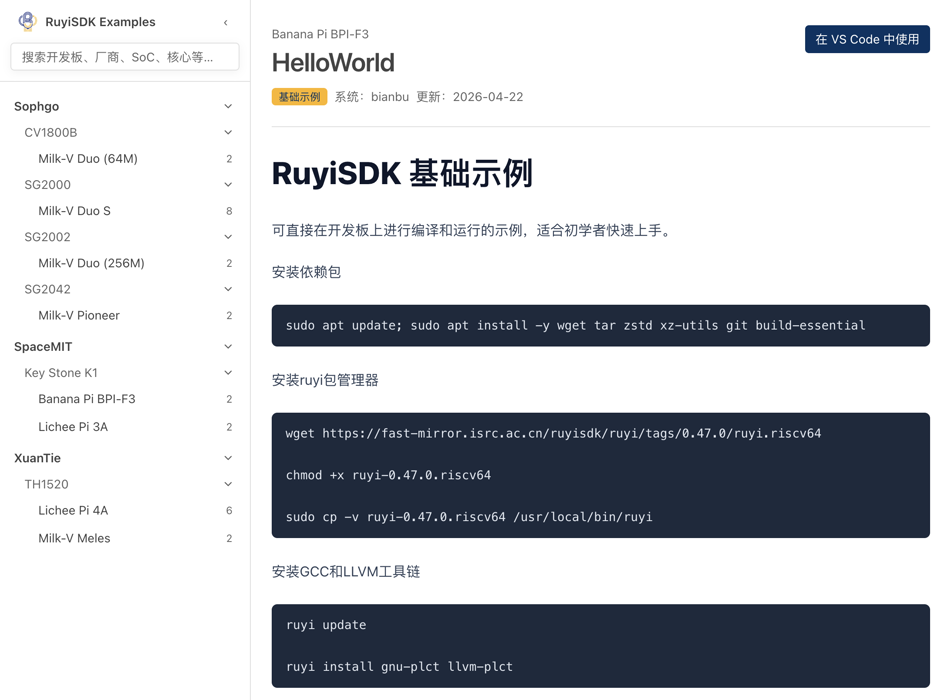Click the XuanTie vendor label
951x700 pixels.
coord(38,458)
